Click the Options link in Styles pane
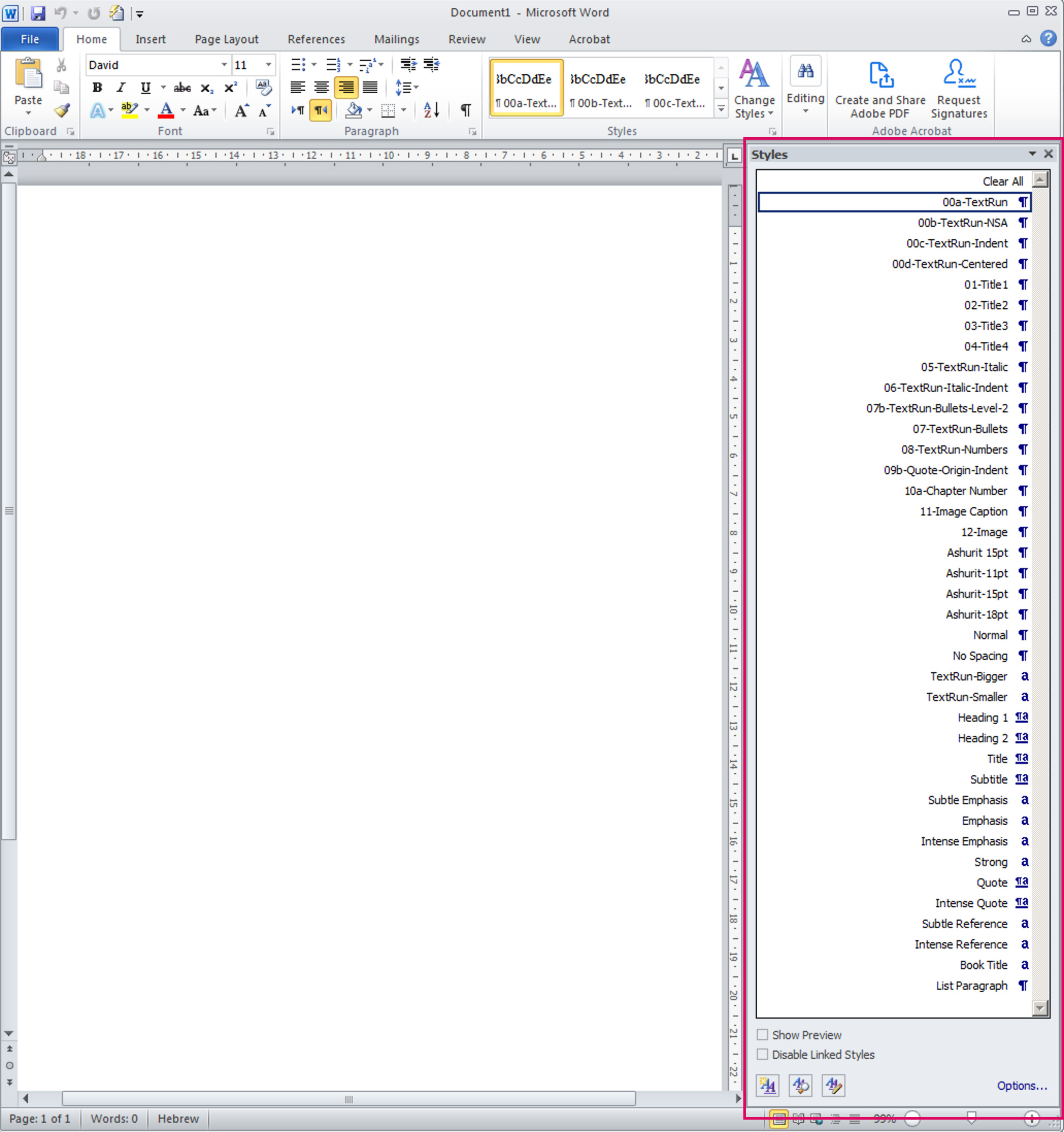The width and height of the screenshot is (1064, 1132). (x=1021, y=1085)
